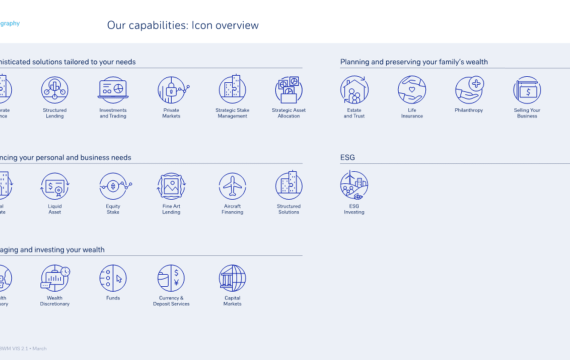Viewport: 570px width, 360px height.
Task: Click the 'ESG' section heading
Action: click(348, 157)
